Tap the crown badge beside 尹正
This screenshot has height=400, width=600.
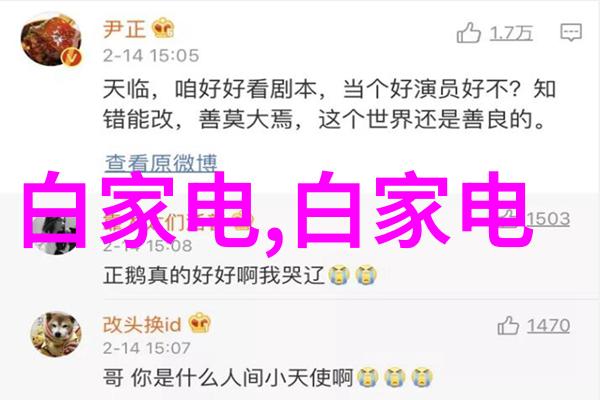click(x=163, y=28)
